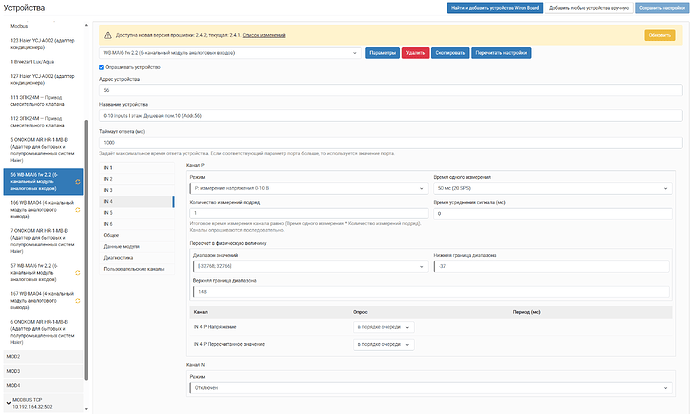Click the 'Адрес устройства' input field
This screenshot has width=690, height=414.
click(391, 90)
